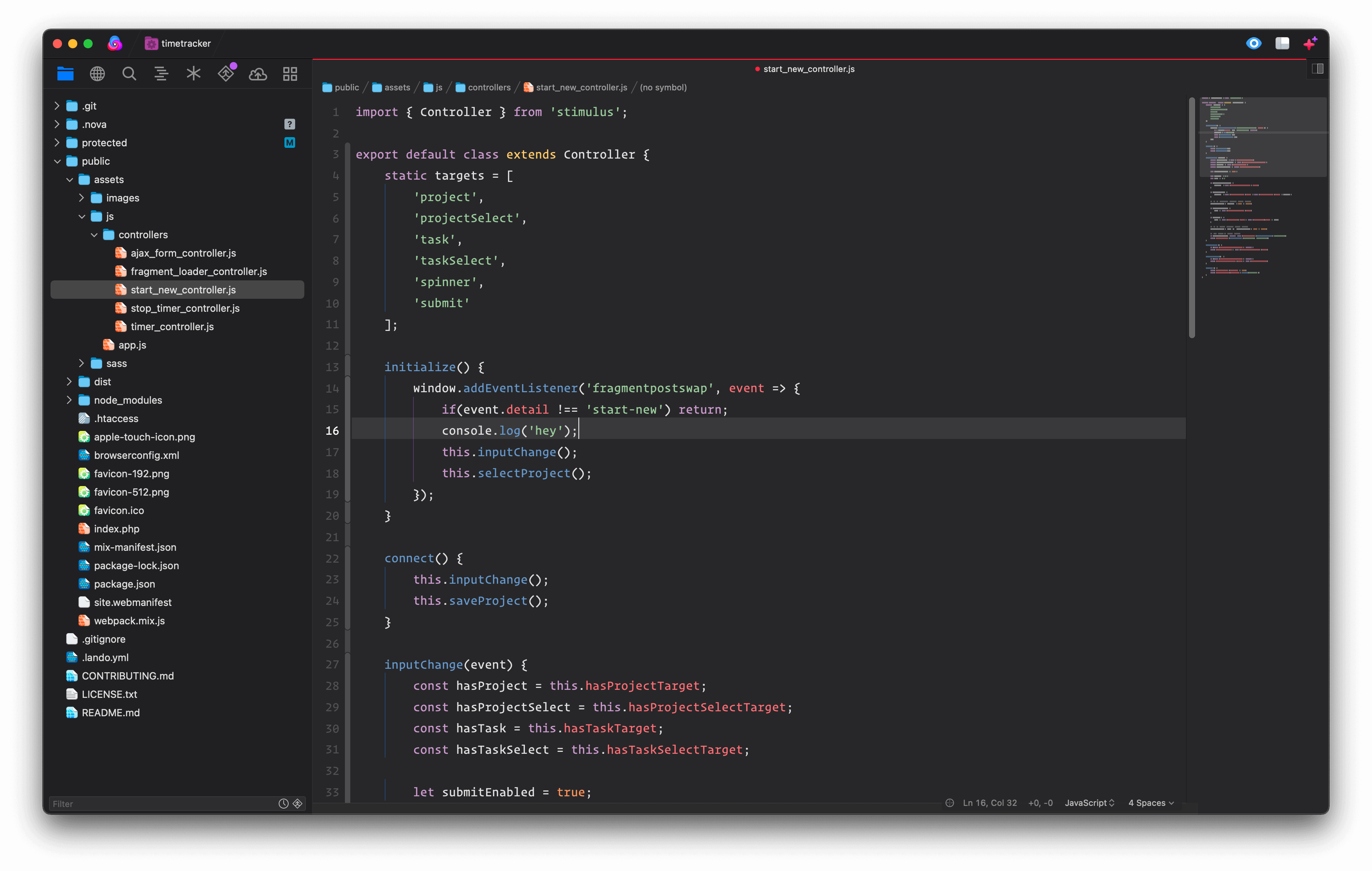Screen dimensions: 1372x871
Task: Open stop_timer_controller.js in file tree
Action: [x=185, y=308]
